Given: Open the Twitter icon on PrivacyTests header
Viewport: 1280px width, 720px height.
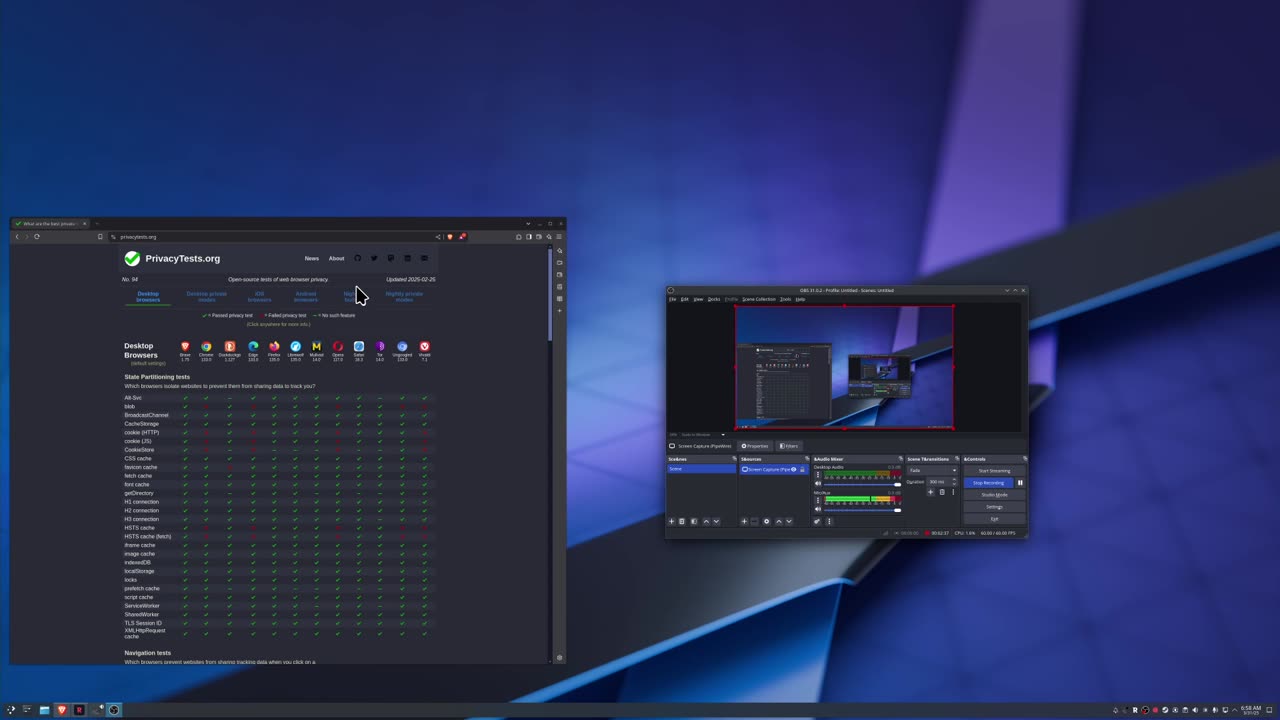Looking at the screenshot, I should point(374,258).
